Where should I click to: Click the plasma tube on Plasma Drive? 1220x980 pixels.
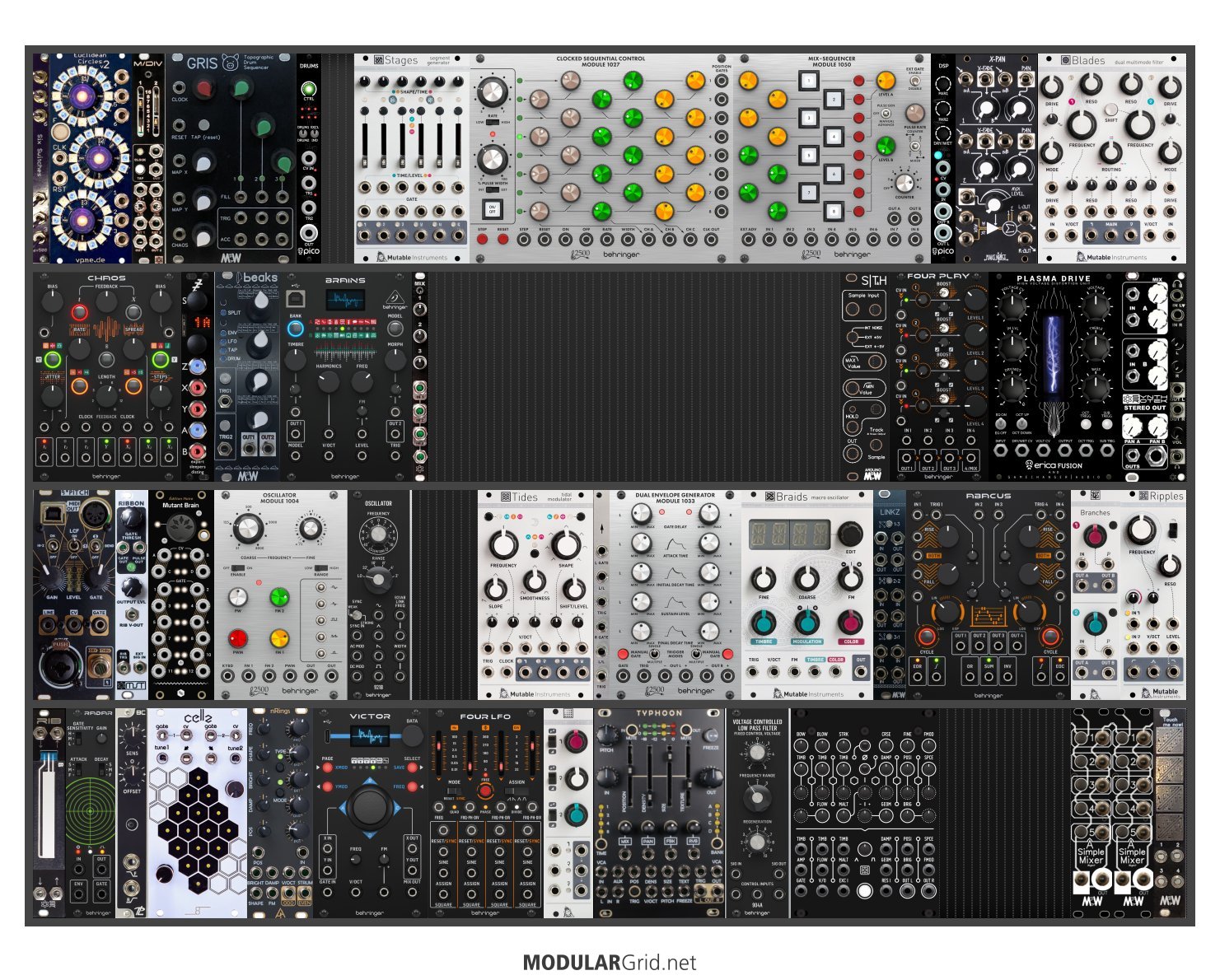click(x=1054, y=354)
